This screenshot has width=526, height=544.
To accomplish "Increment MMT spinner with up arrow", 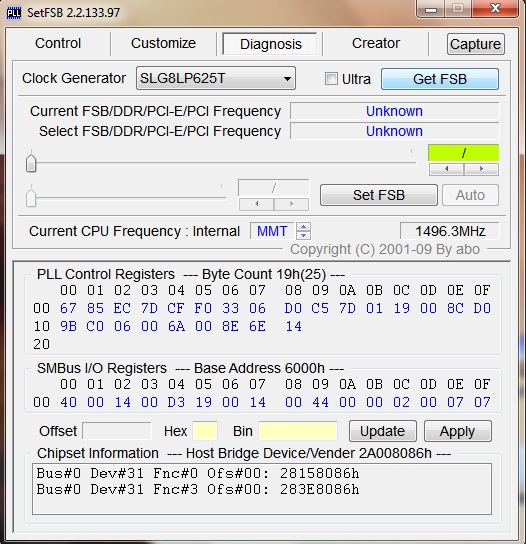I will pyautogui.click(x=304, y=227).
